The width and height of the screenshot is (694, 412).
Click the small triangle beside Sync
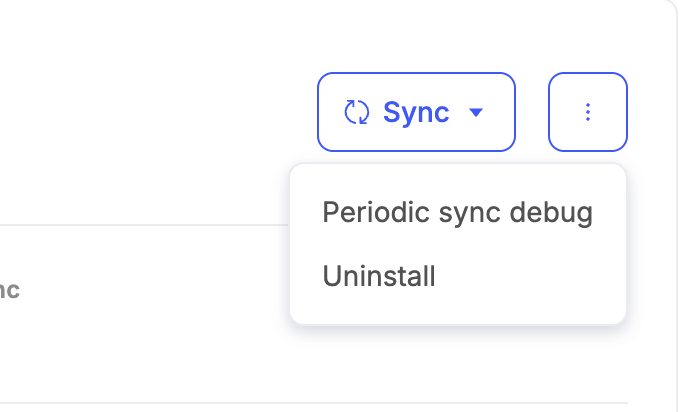(476, 112)
